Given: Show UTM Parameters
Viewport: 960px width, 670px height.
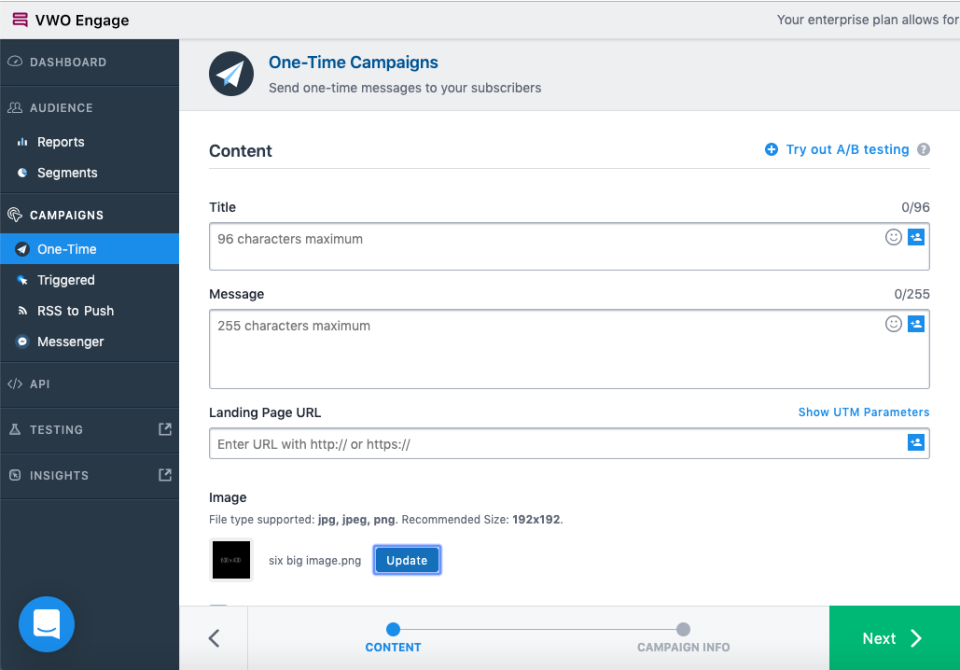Looking at the screenshot, I should point(863,412).
